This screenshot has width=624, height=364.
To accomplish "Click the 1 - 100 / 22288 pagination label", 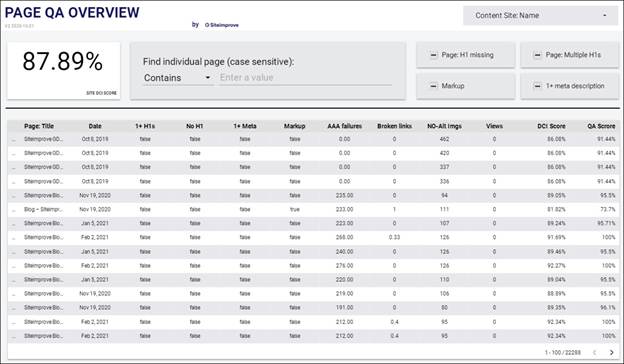I will pyautogui.click(x=563, y=352).
